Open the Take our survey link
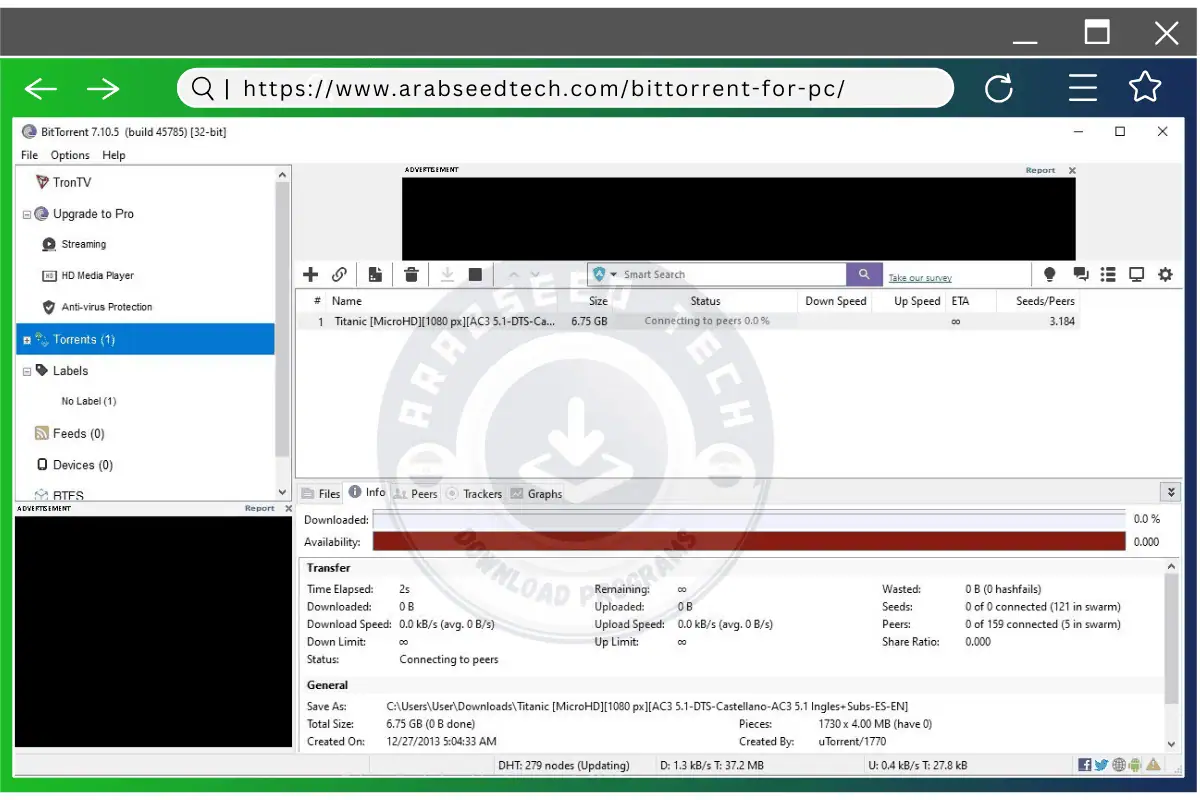This screenshot has width=1200, height=800. 919,277
